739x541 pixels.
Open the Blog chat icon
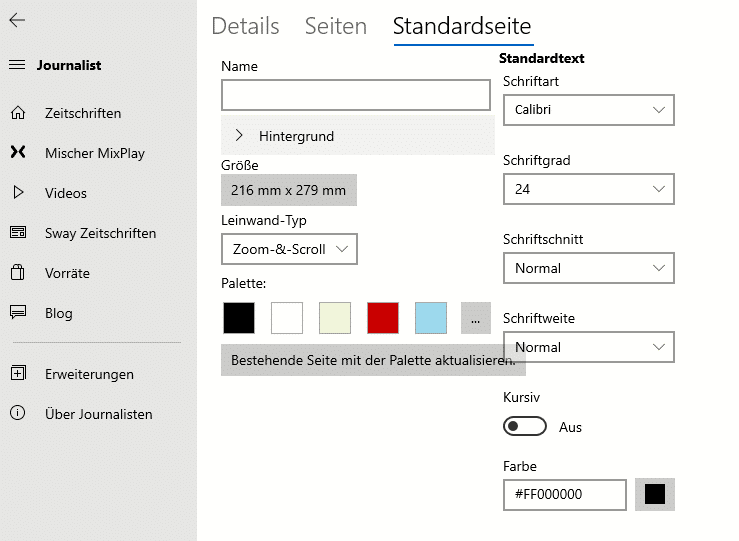(18, 312)
